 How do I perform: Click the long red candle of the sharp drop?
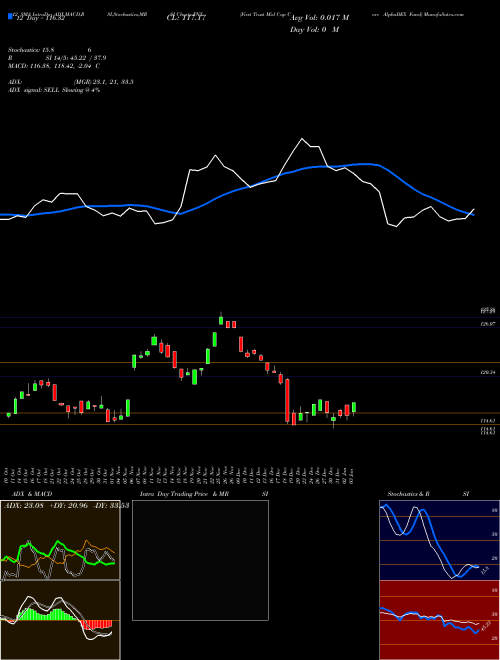pyautogui.click(x=287, y=400)
